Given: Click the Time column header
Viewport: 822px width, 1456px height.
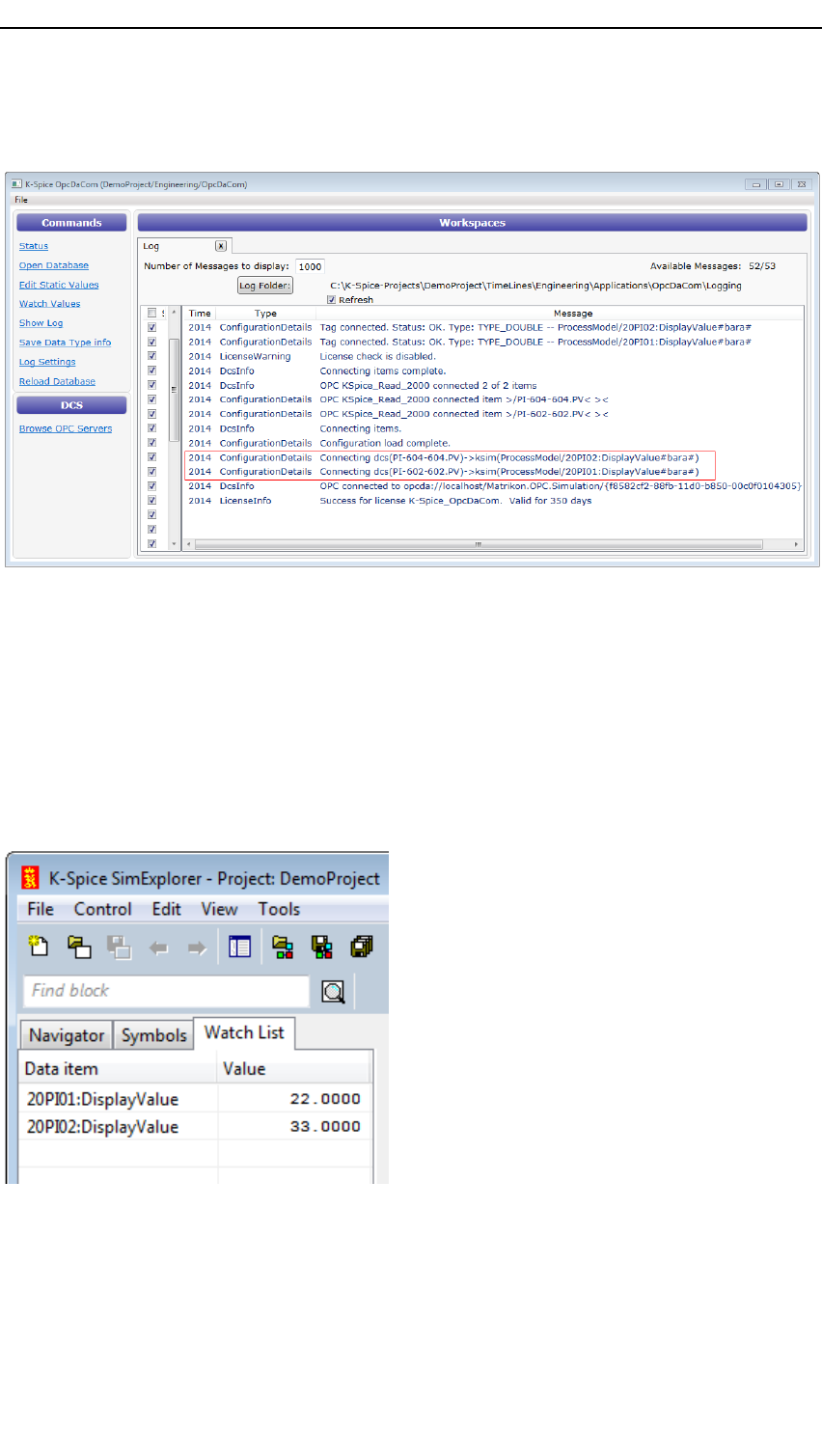Looking at the screenshot, I should pyautogui.click(x=200, y=313).
